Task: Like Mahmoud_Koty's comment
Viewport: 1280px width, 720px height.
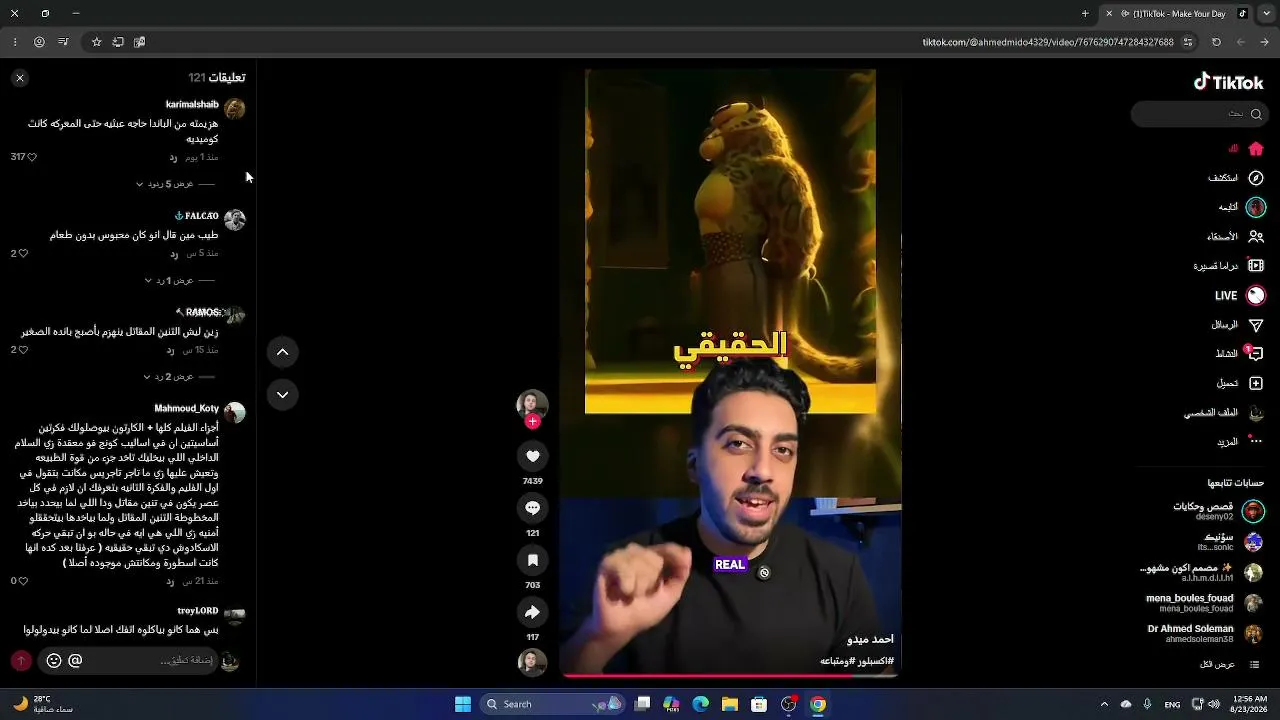Action: (23, 581)
